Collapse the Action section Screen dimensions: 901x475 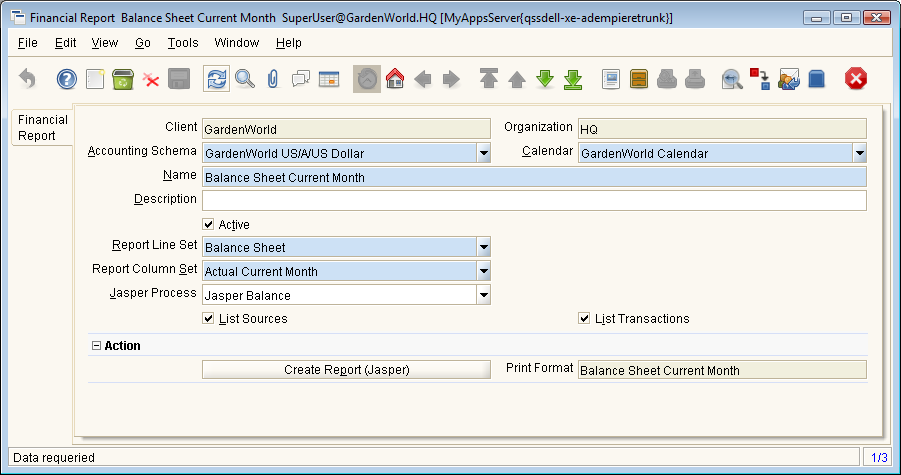pyautogui.click(x=96, y=346)
